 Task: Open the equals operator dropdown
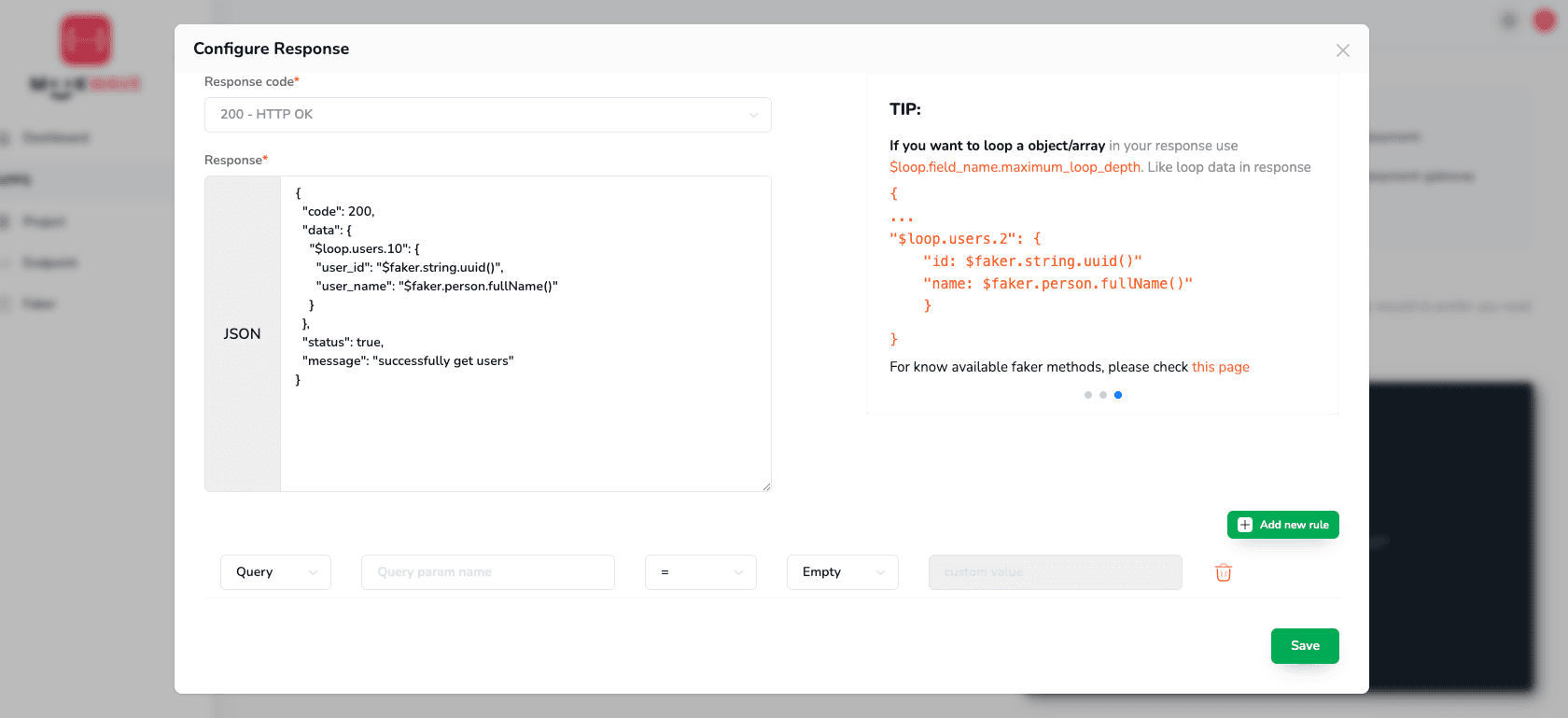click(x=701, y=572)
